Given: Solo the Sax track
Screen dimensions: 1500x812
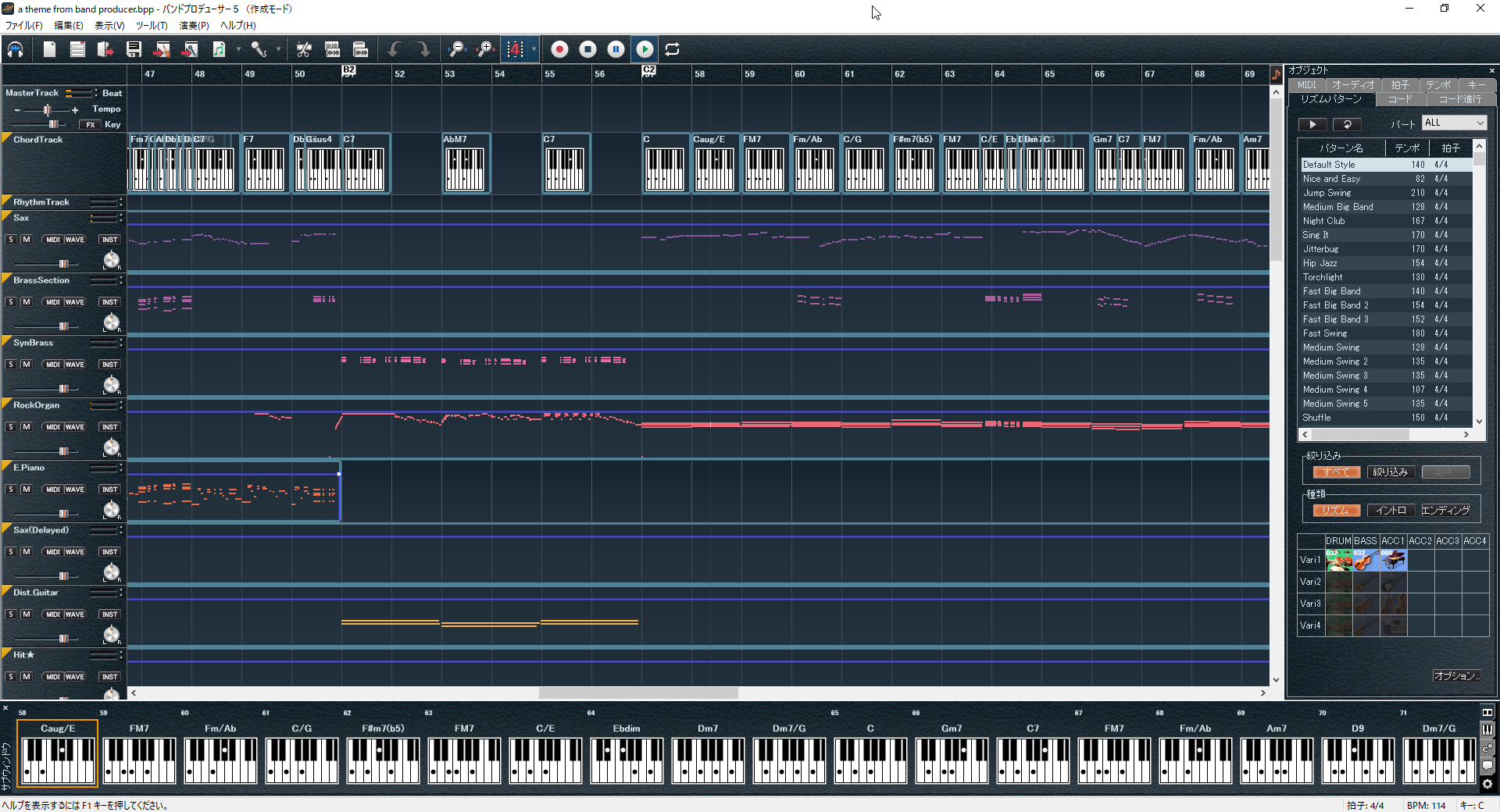Looking at the screenshot, I should coord(11,240).
